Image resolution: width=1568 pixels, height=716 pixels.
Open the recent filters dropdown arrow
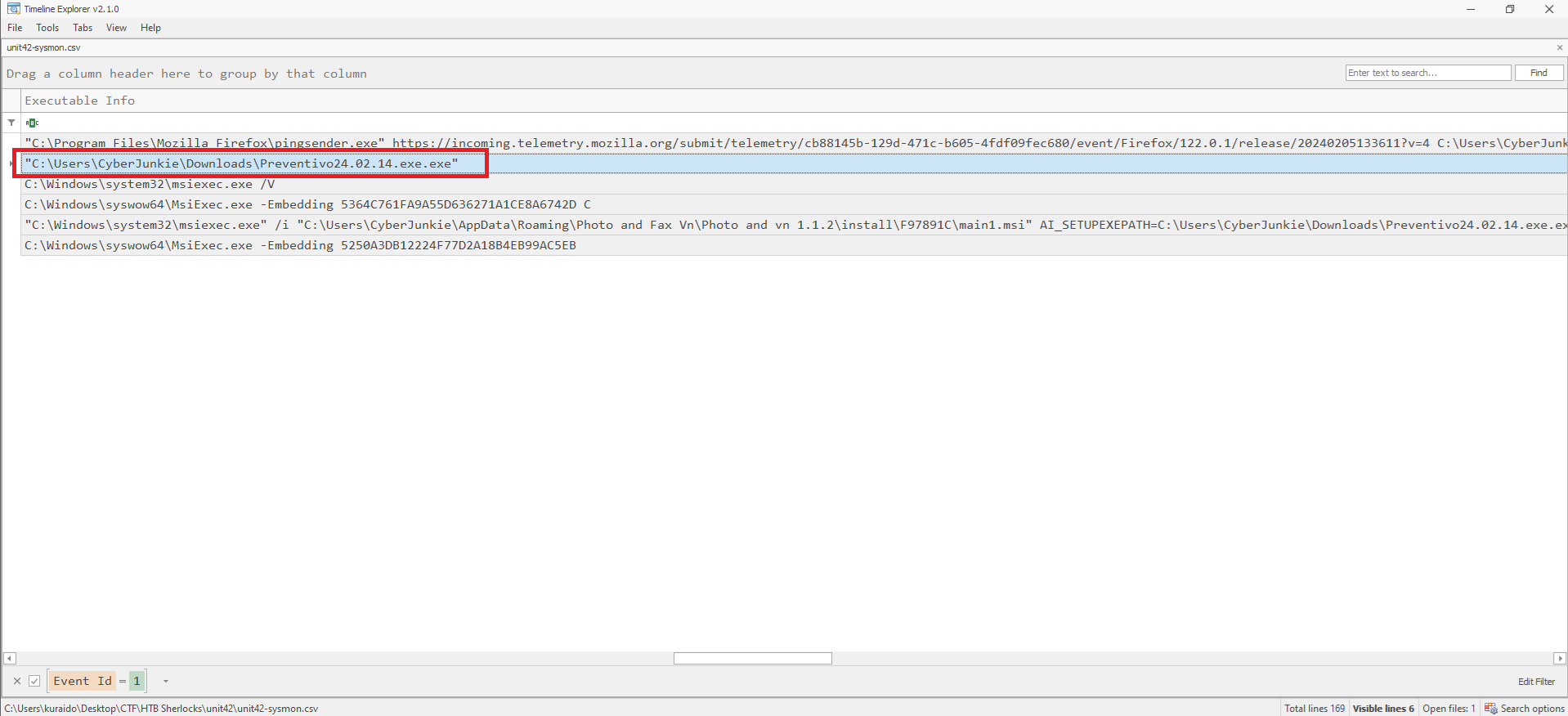pos(166,681)
